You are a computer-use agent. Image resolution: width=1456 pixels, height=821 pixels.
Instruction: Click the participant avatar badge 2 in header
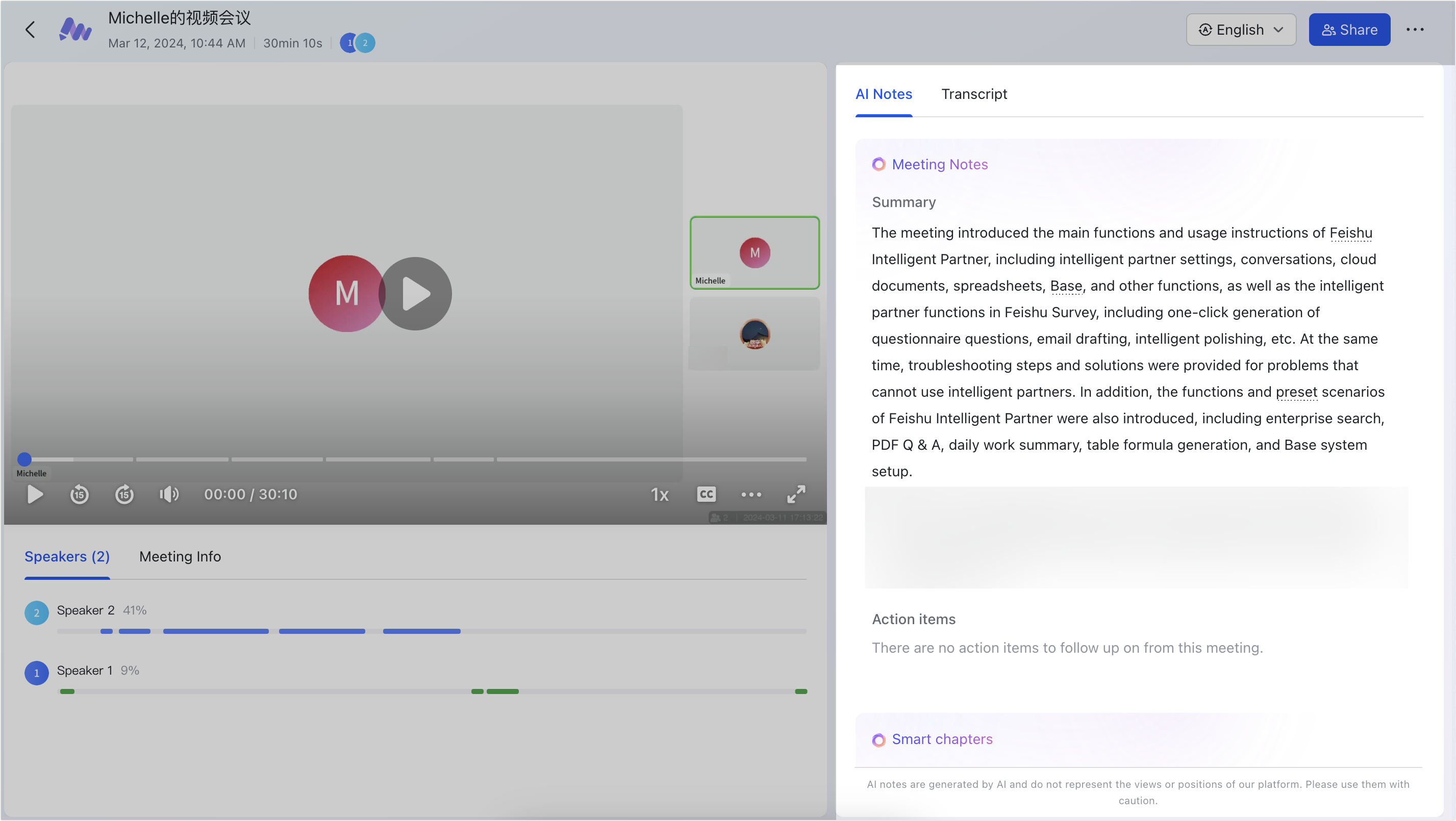click(x=366, y=43)
